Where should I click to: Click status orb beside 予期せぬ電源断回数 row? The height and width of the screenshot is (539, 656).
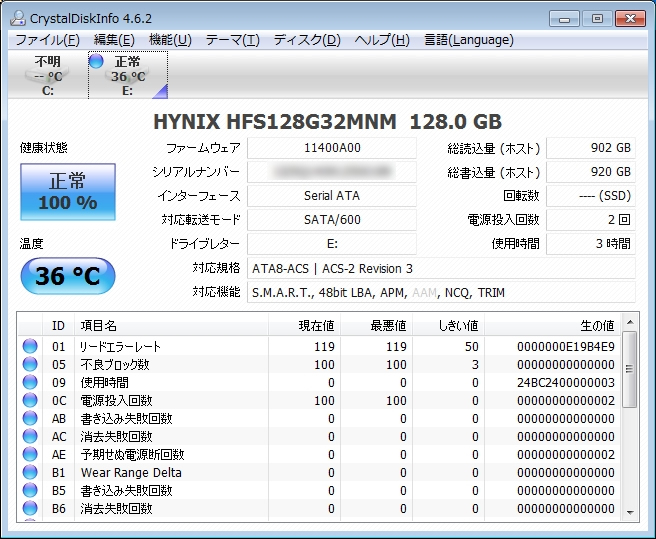tap(30, 455)
